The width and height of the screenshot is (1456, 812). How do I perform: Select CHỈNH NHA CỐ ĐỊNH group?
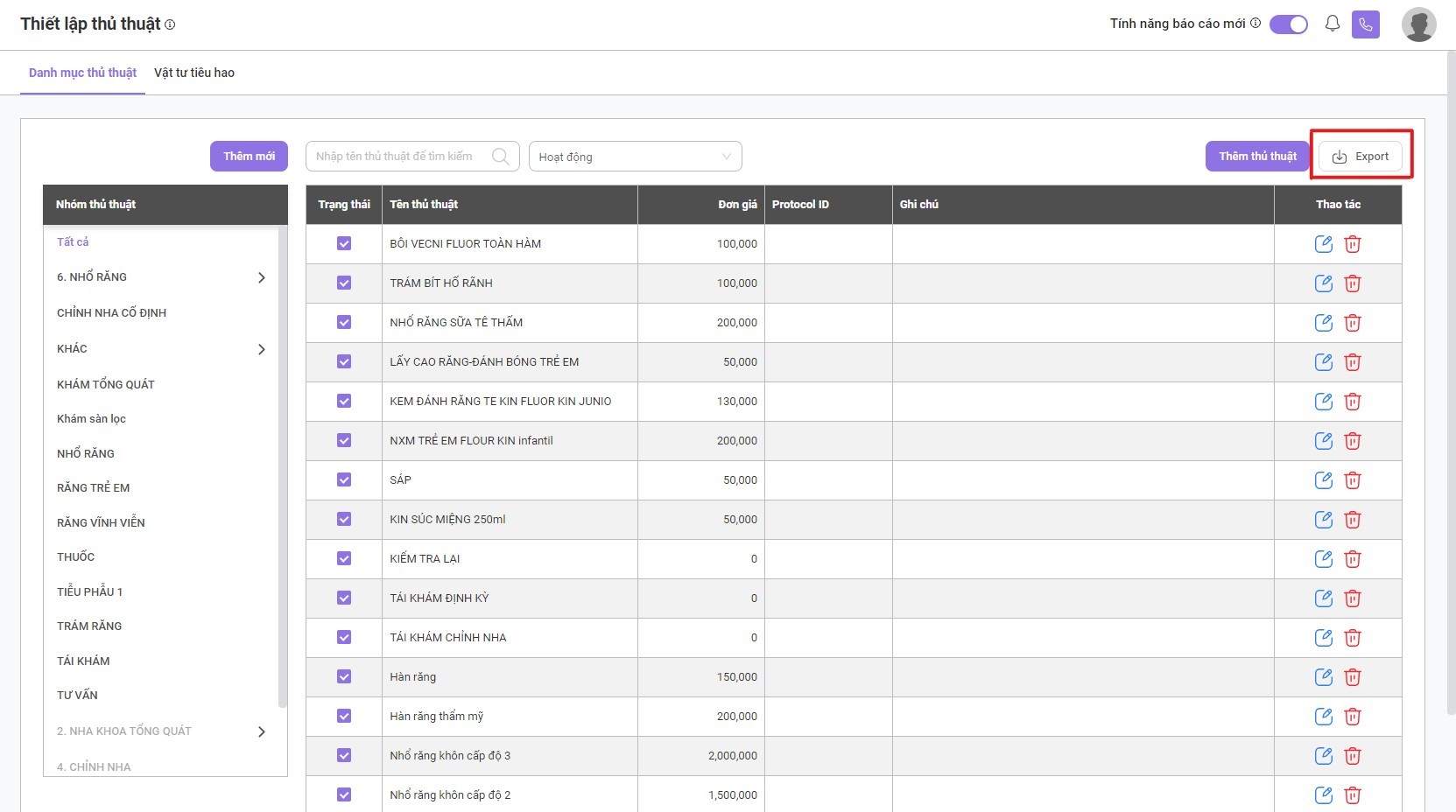(x=111, y=313)
